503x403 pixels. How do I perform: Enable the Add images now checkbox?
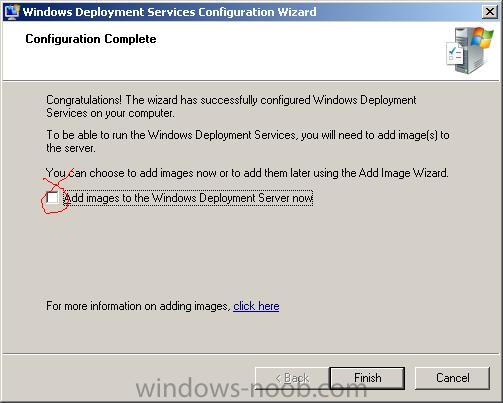click(52, 198)
